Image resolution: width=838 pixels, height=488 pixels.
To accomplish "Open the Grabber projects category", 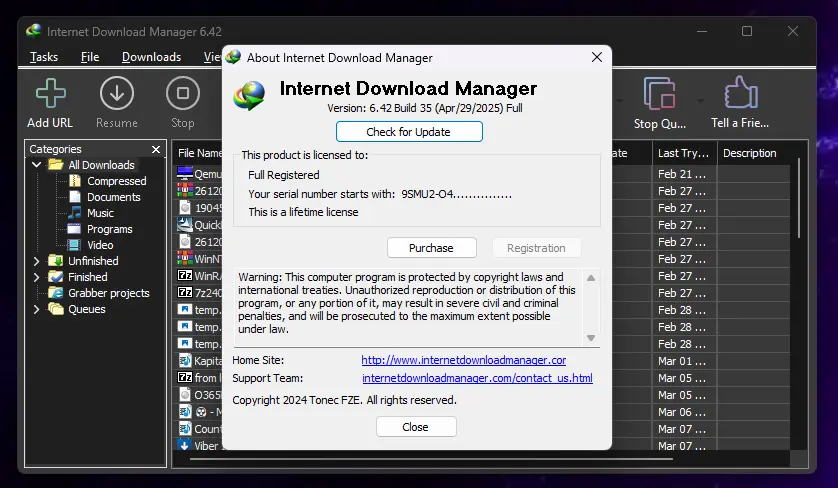I will pos(108,293).
